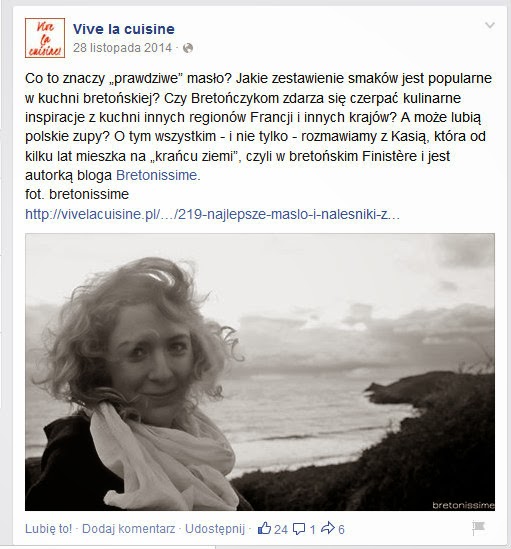
Task: Click the number 6 shares count
Action: [x=341, y=529]
